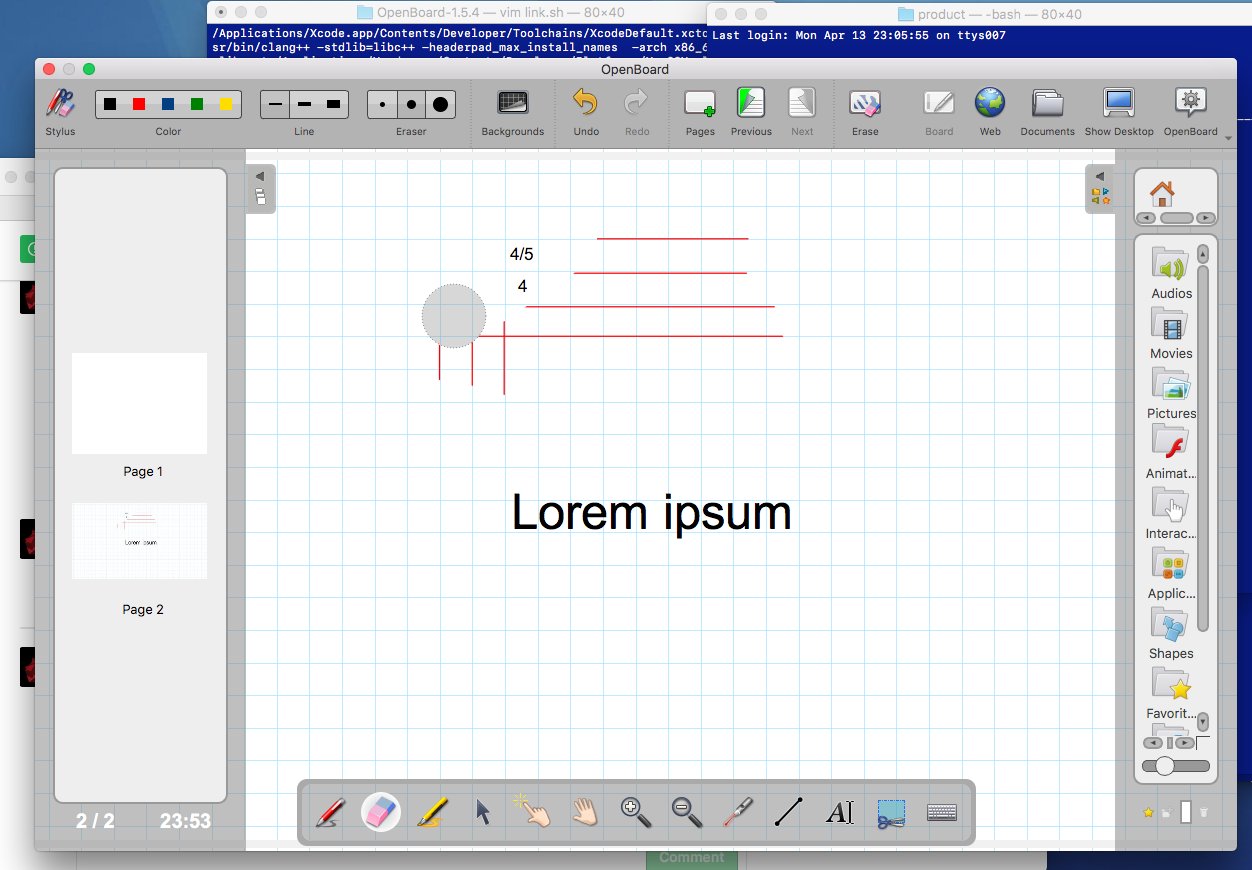Pick the black pen color
Image resolution: width=1252 pixels, height=870 pixels.
click(x=111, y=104)
